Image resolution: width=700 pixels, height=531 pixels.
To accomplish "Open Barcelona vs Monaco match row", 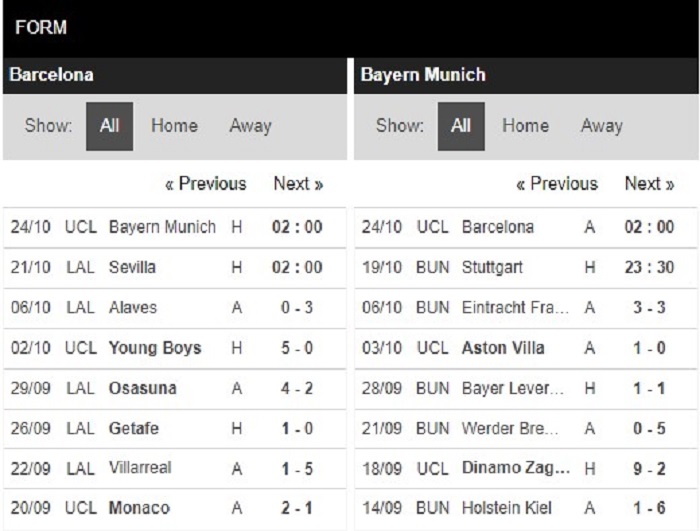I will tap(175, 508).
